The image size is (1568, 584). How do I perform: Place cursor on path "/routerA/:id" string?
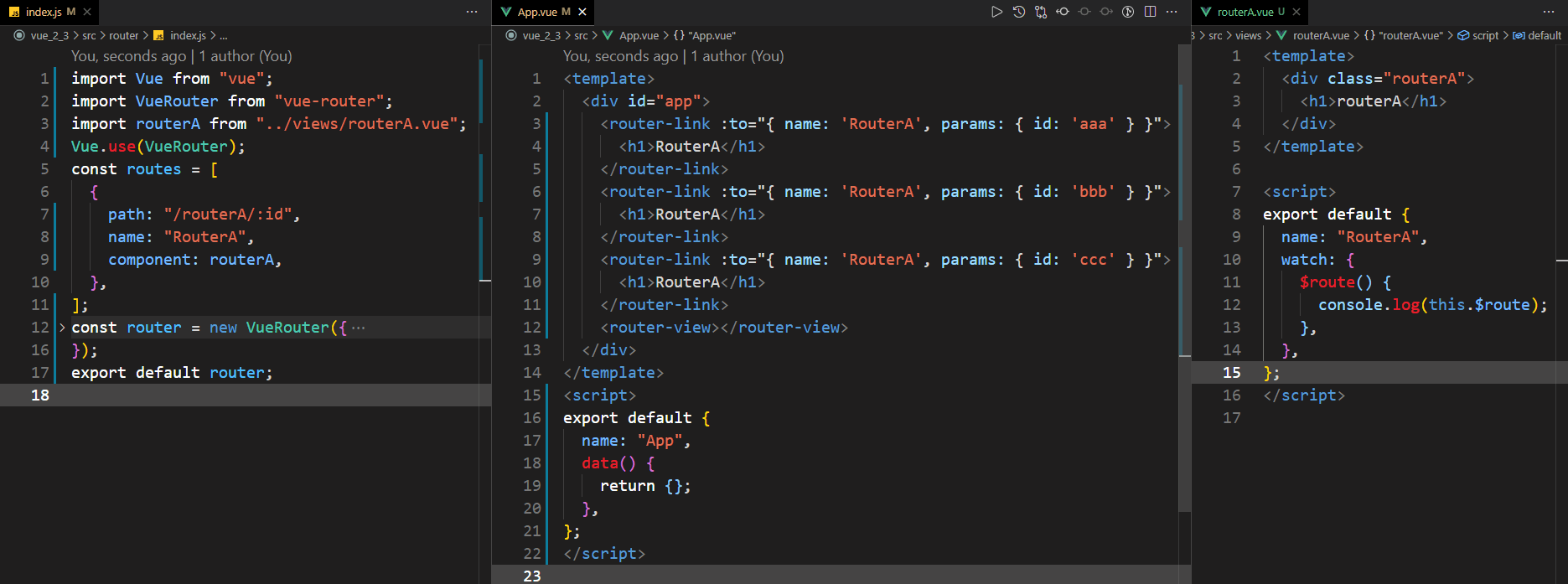coord(228,214)
